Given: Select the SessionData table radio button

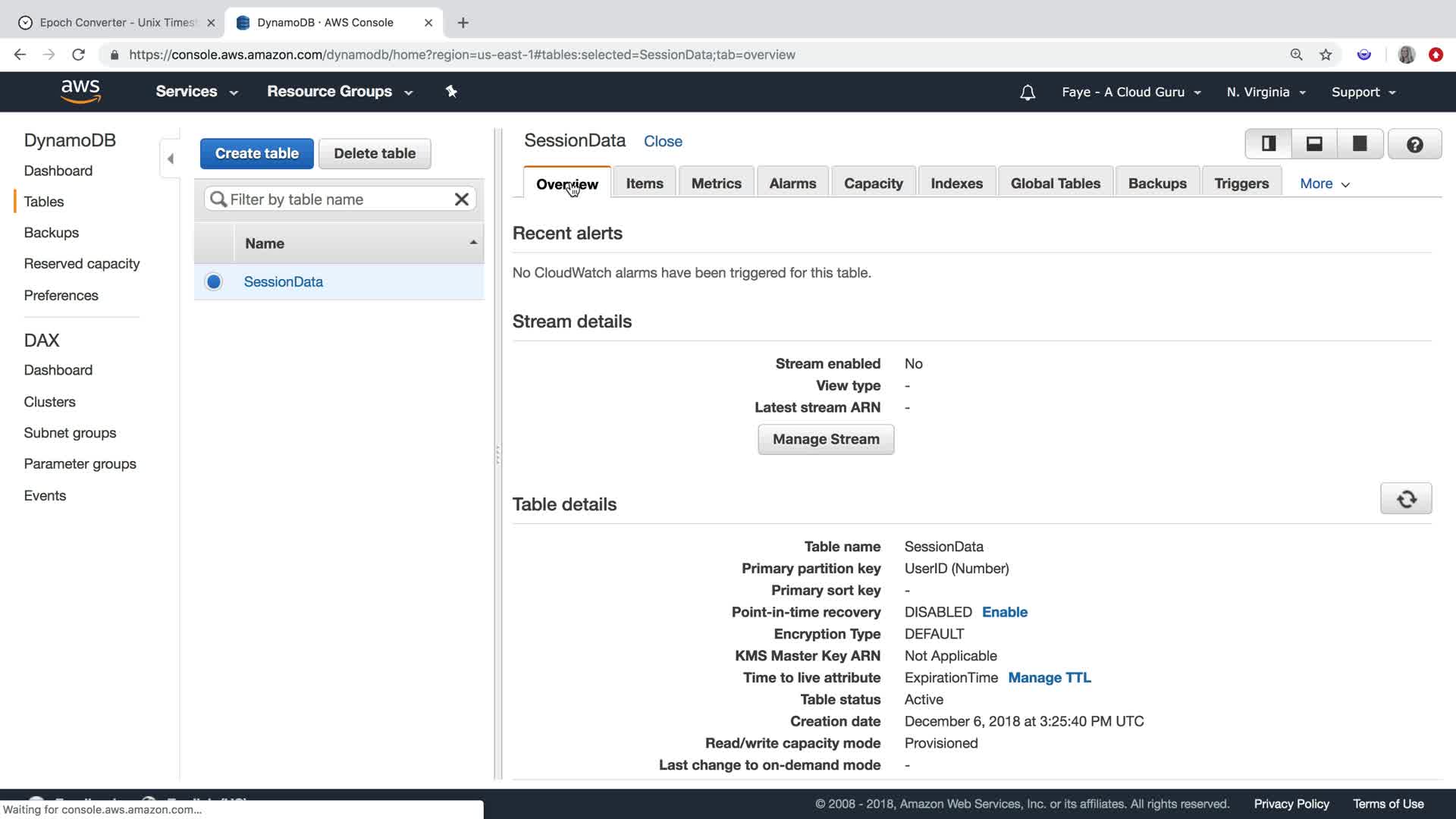Looking at the screenshot, I should (214, 282).
